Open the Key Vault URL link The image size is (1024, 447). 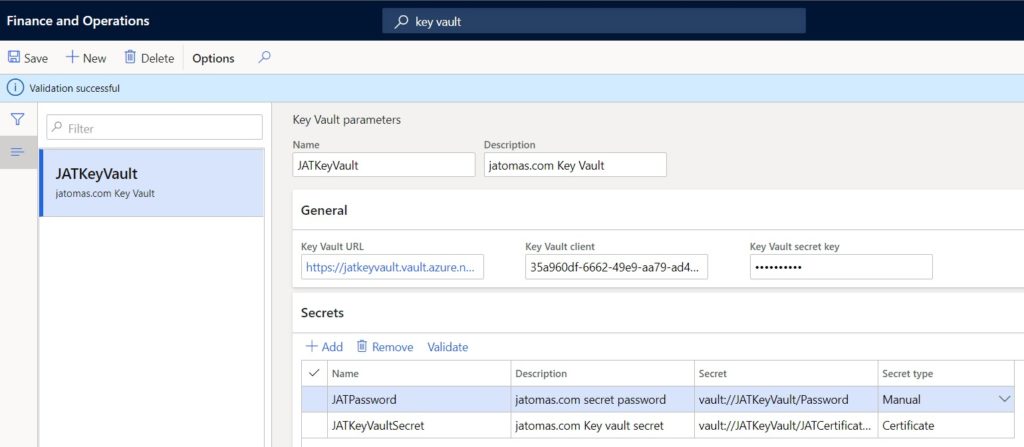click(392, 267)
